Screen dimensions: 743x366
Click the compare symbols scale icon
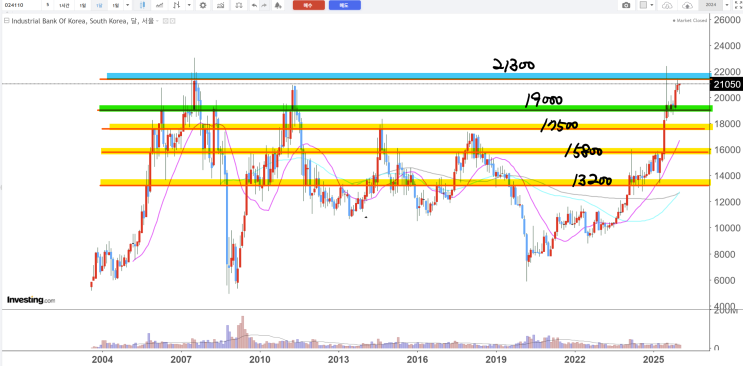click(x=239, y=5)
